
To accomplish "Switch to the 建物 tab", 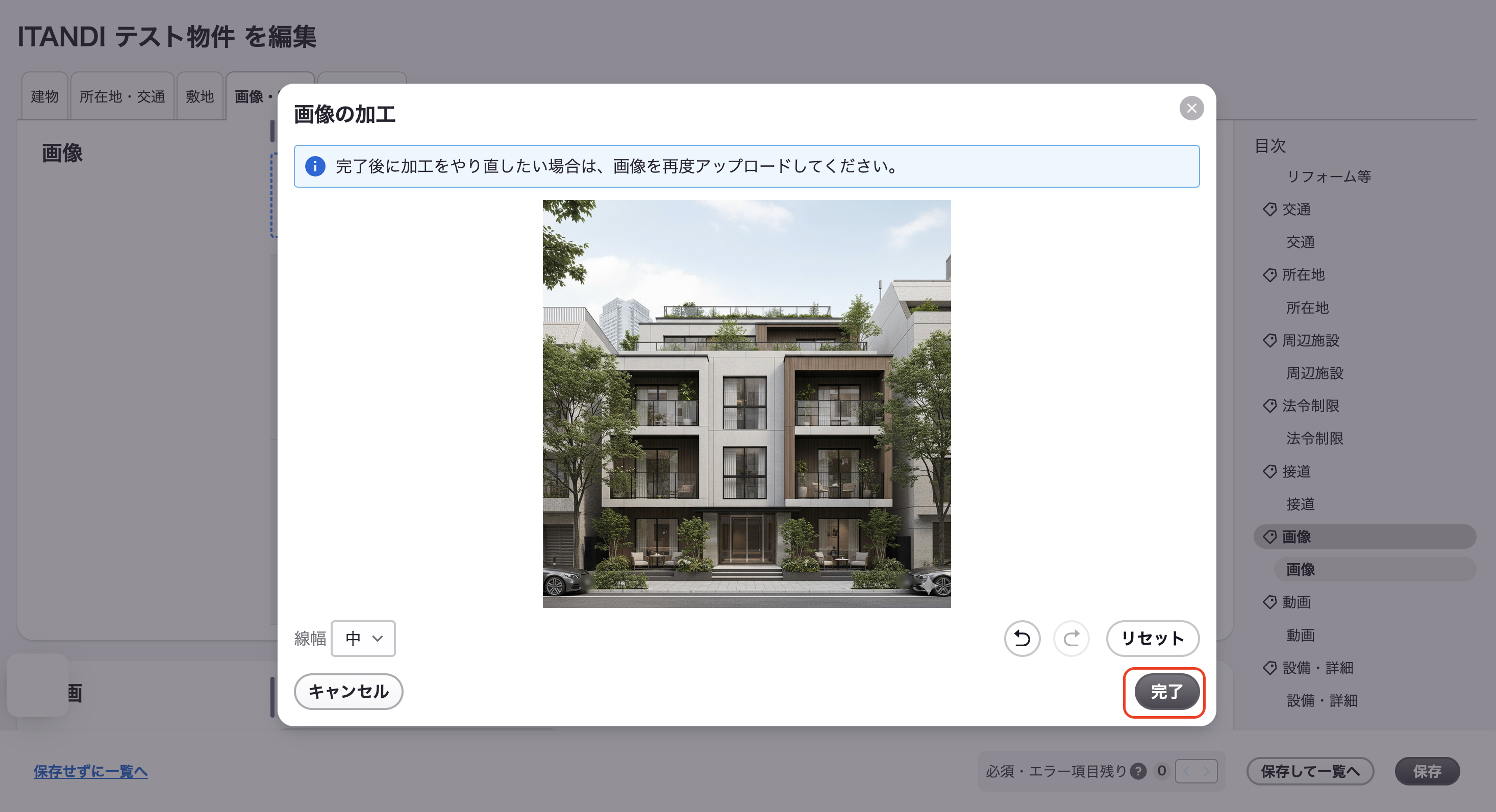I will [x=45, y=96].
